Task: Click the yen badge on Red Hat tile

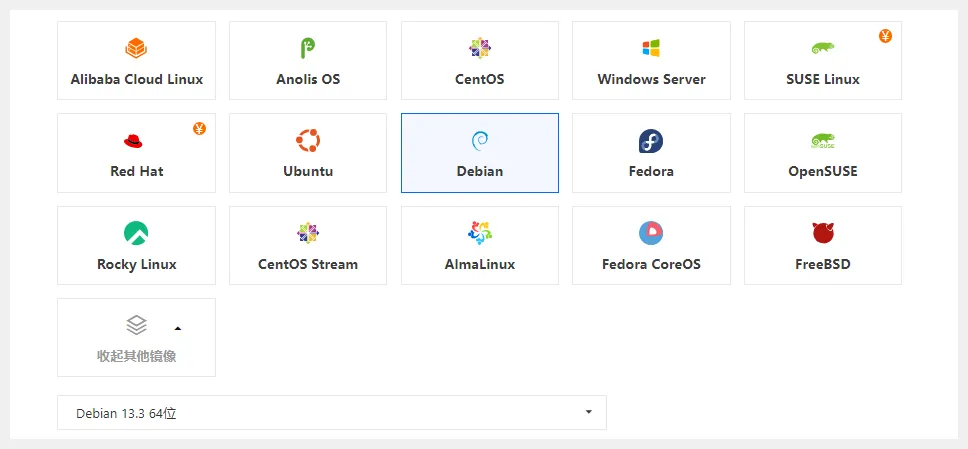Action: pos(199,128)
